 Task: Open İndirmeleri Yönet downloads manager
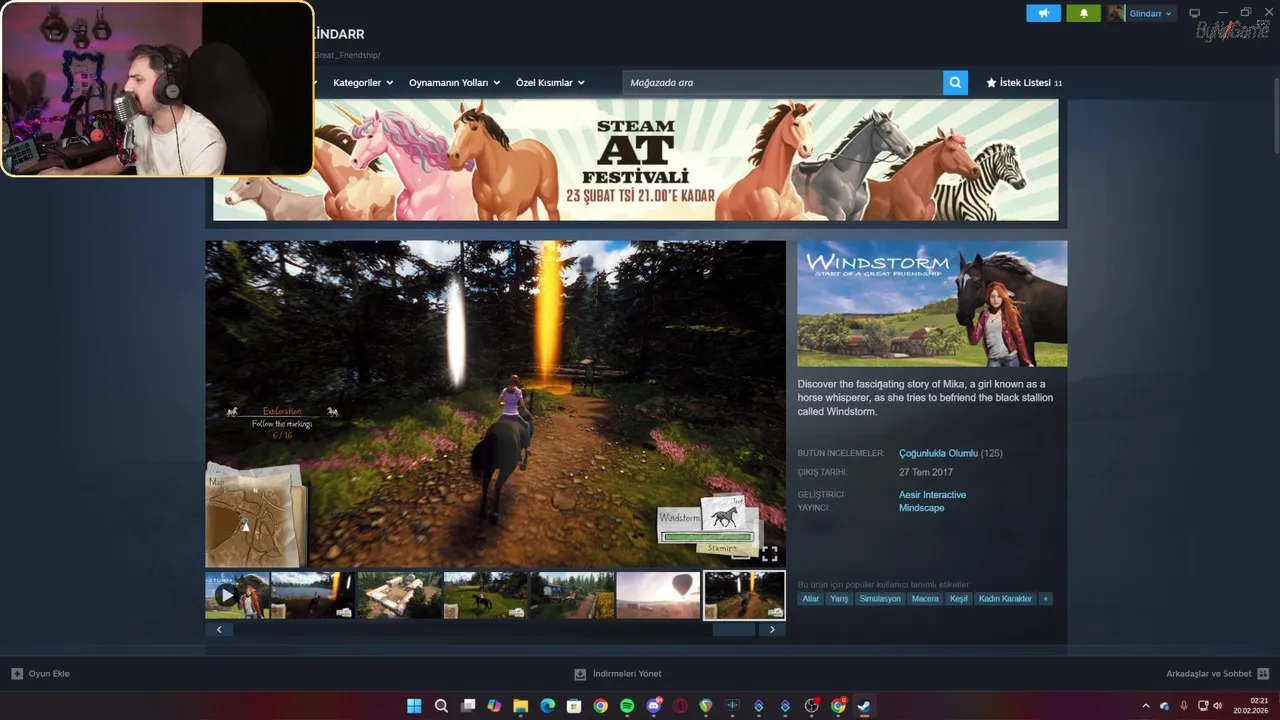coord(617,674)
